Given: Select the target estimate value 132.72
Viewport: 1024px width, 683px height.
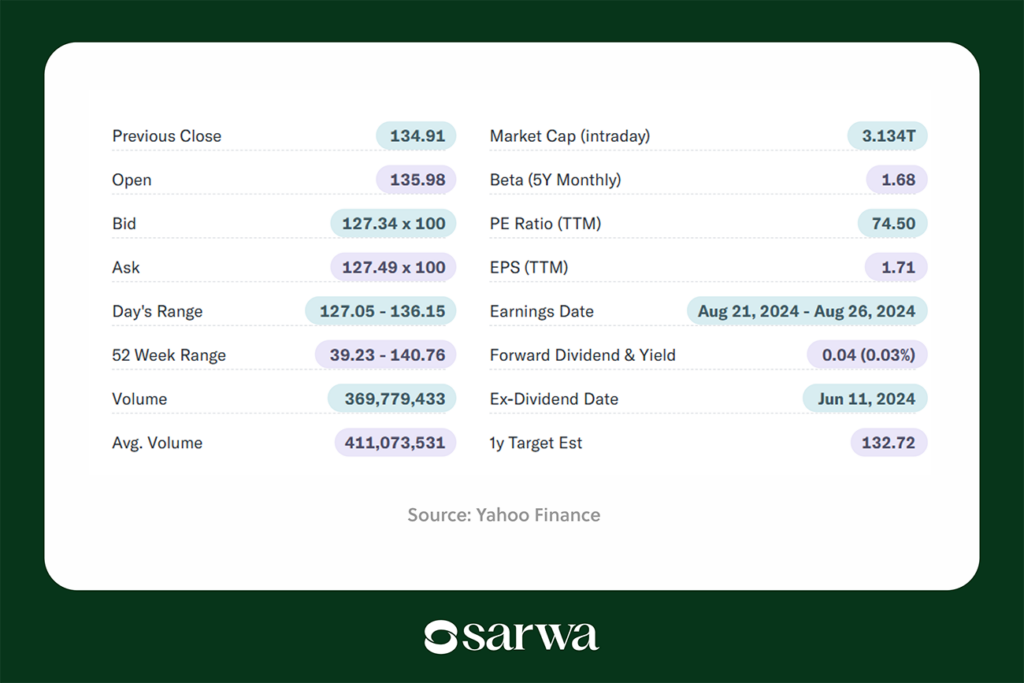Looking at the screenshot, I should (x=889, y=442).
